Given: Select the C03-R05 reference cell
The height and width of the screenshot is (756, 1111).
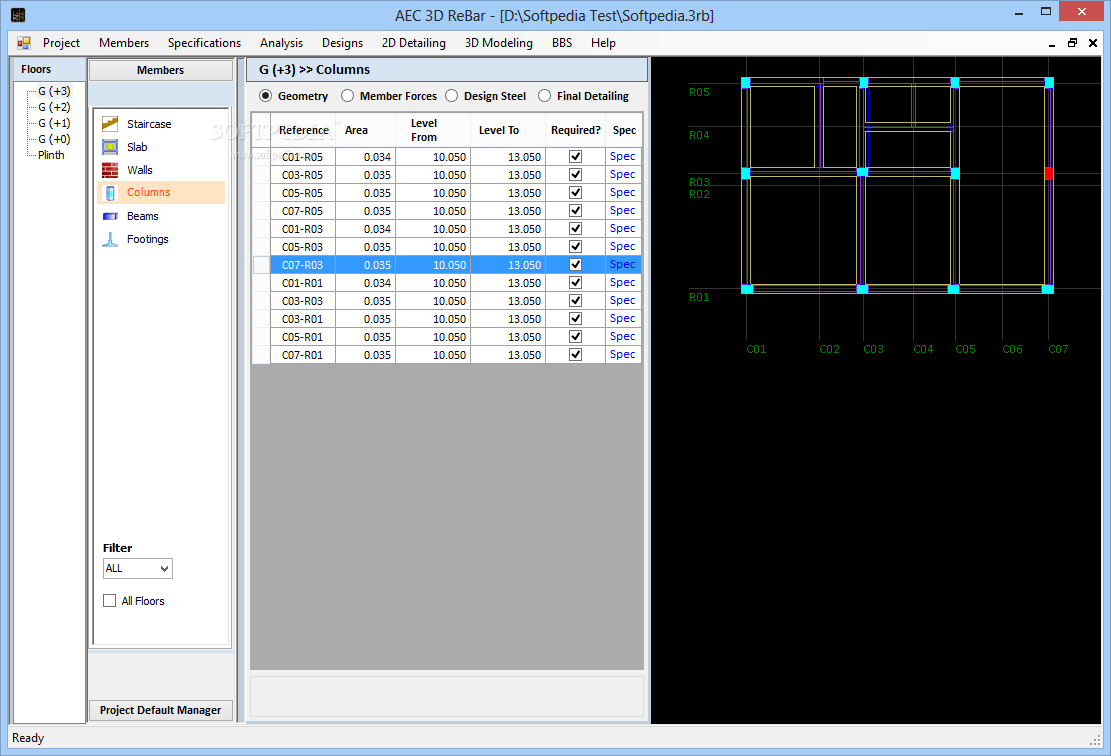Looking at the screenshot, I should (303, 175).
